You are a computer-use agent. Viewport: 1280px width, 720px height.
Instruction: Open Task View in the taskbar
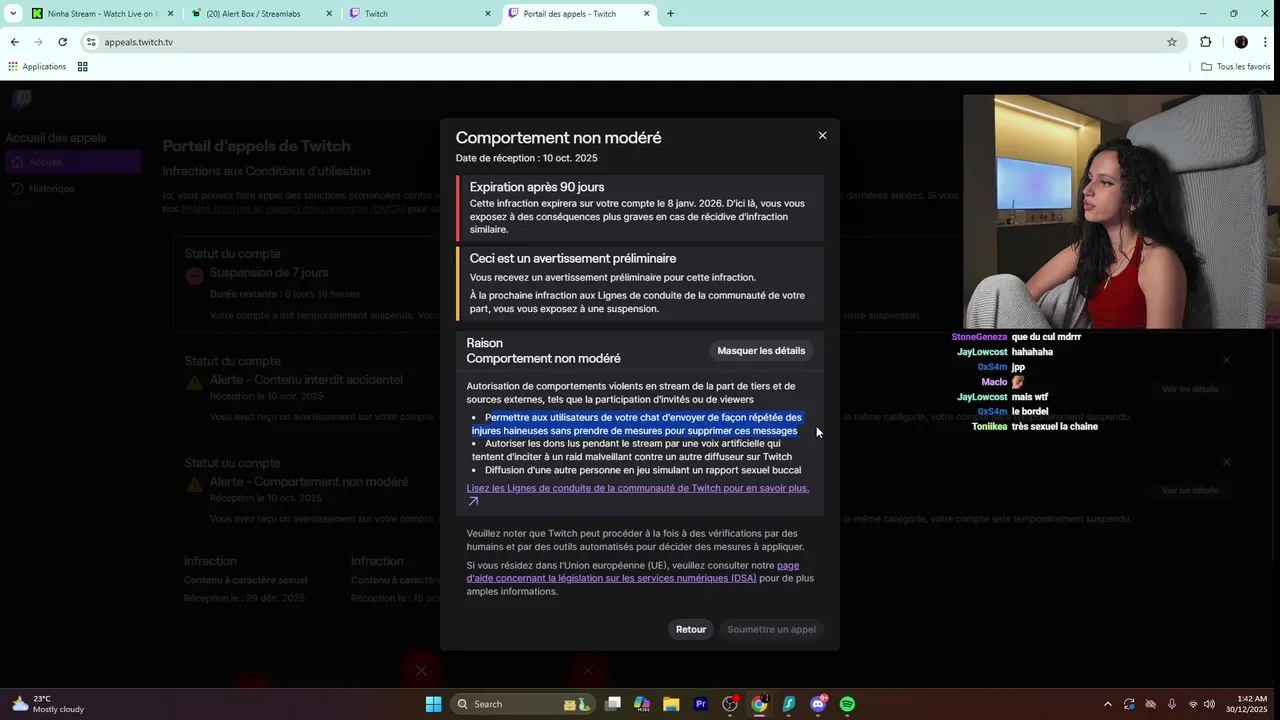point(613,704)
